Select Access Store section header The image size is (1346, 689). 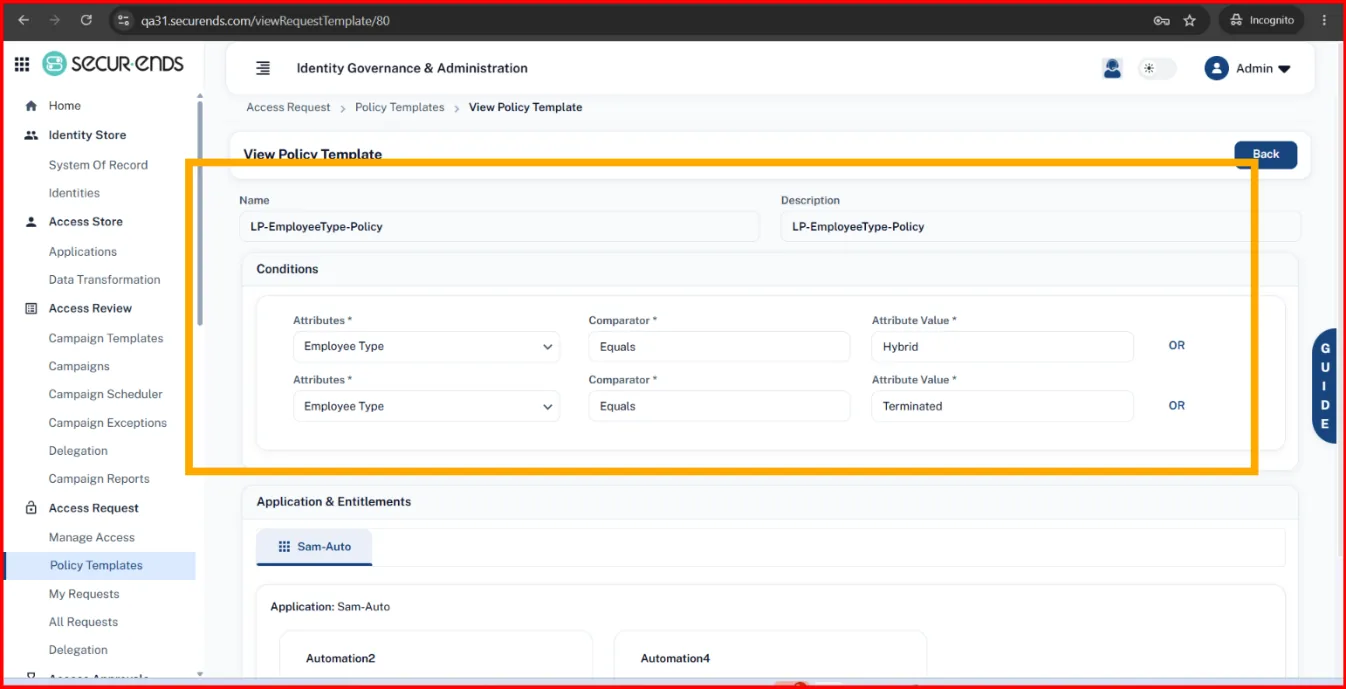coord(86,222)
